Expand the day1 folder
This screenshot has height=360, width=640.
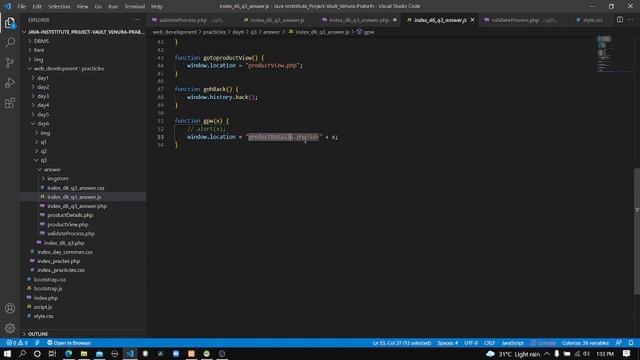tap(43, 78)
